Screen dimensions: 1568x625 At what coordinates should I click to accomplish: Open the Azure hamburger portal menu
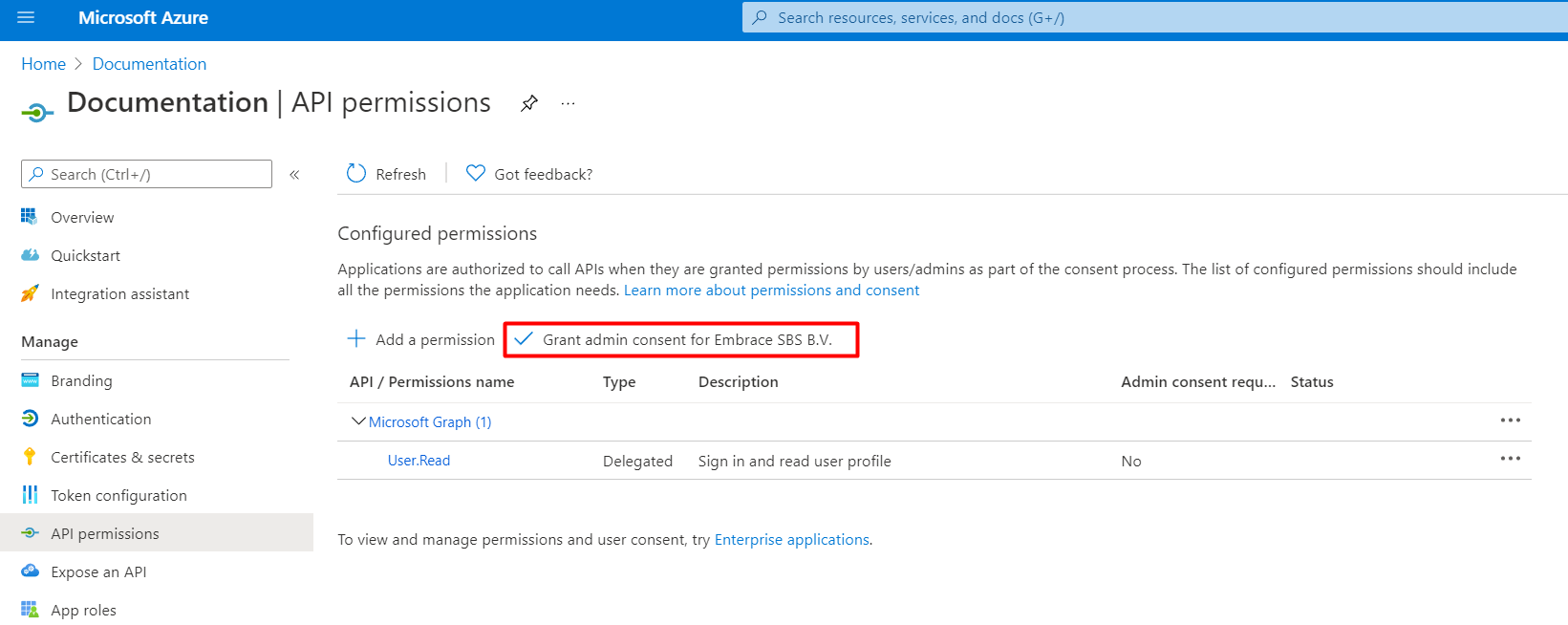26,17
